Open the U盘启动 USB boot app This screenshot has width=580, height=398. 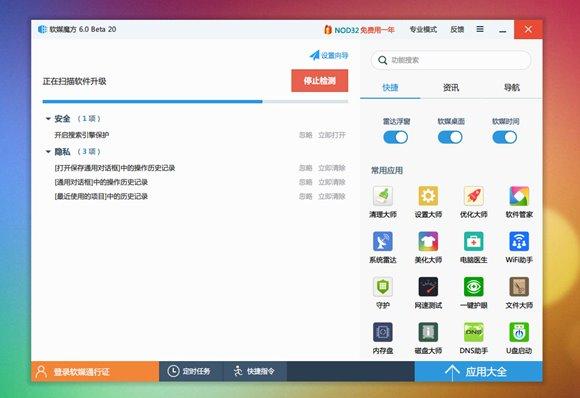[x=519, y=332]
